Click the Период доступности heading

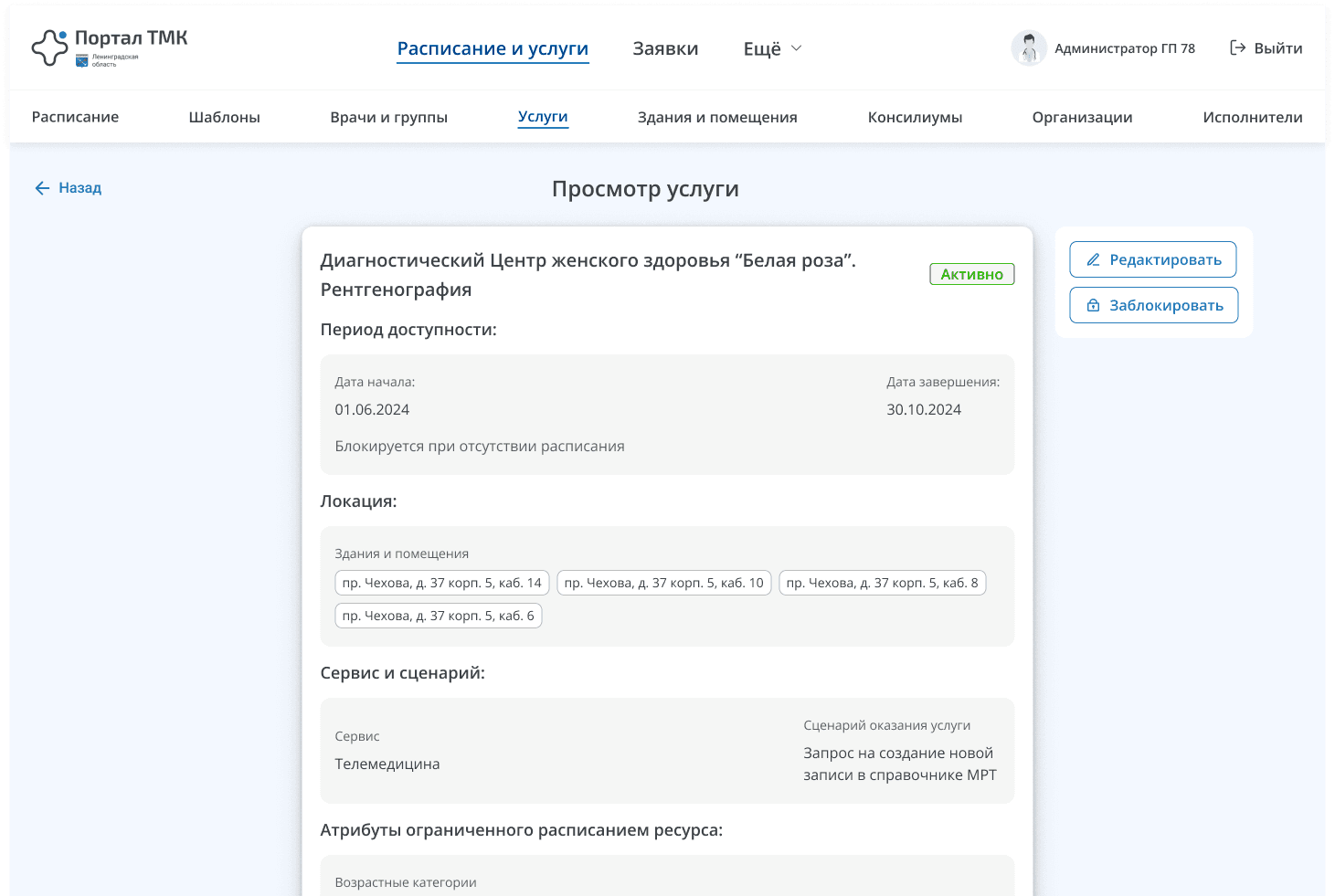(x=408, y=330)
